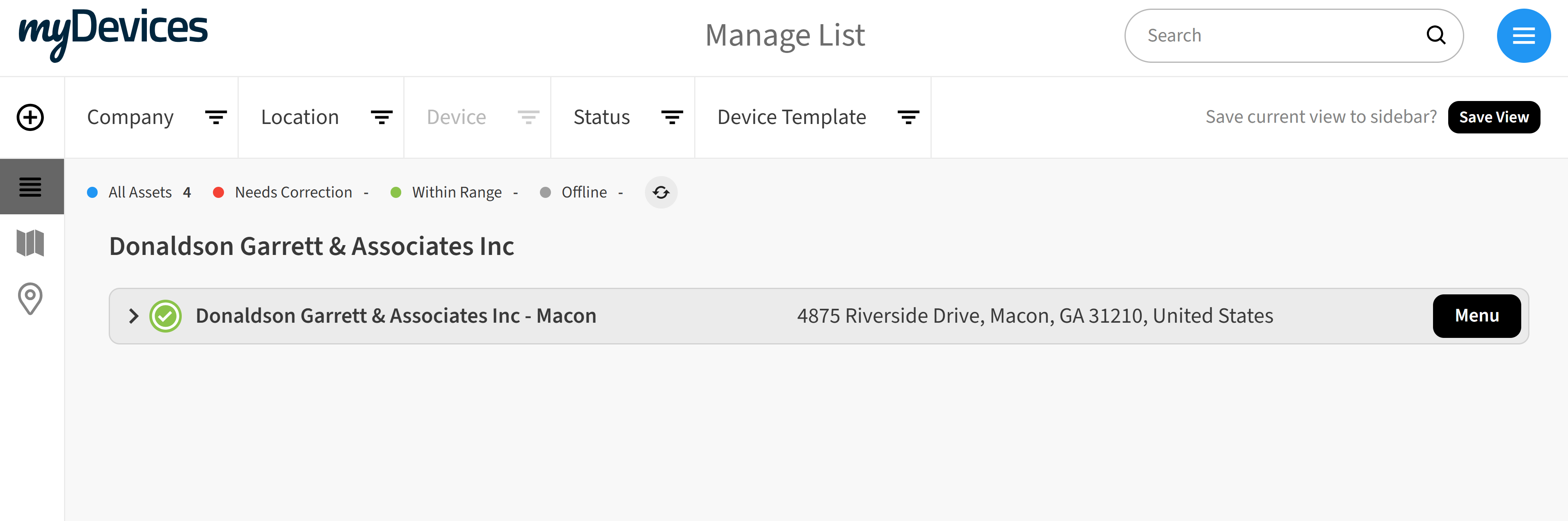The image size is (1568, 521).
Task: Filter by Offline status
Action: pyautogui.click(x=583, y=193)
